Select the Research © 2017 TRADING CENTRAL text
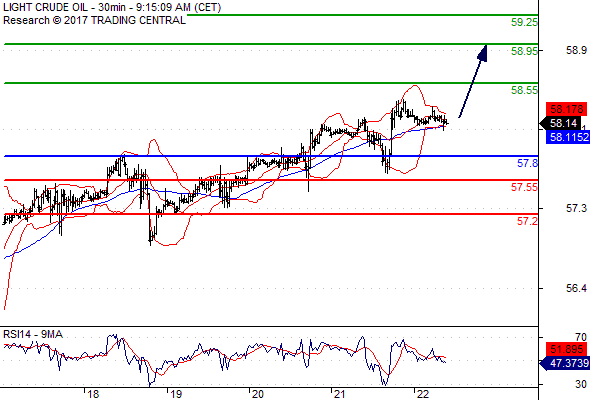590x400 pixels. (x=94, y=20)
